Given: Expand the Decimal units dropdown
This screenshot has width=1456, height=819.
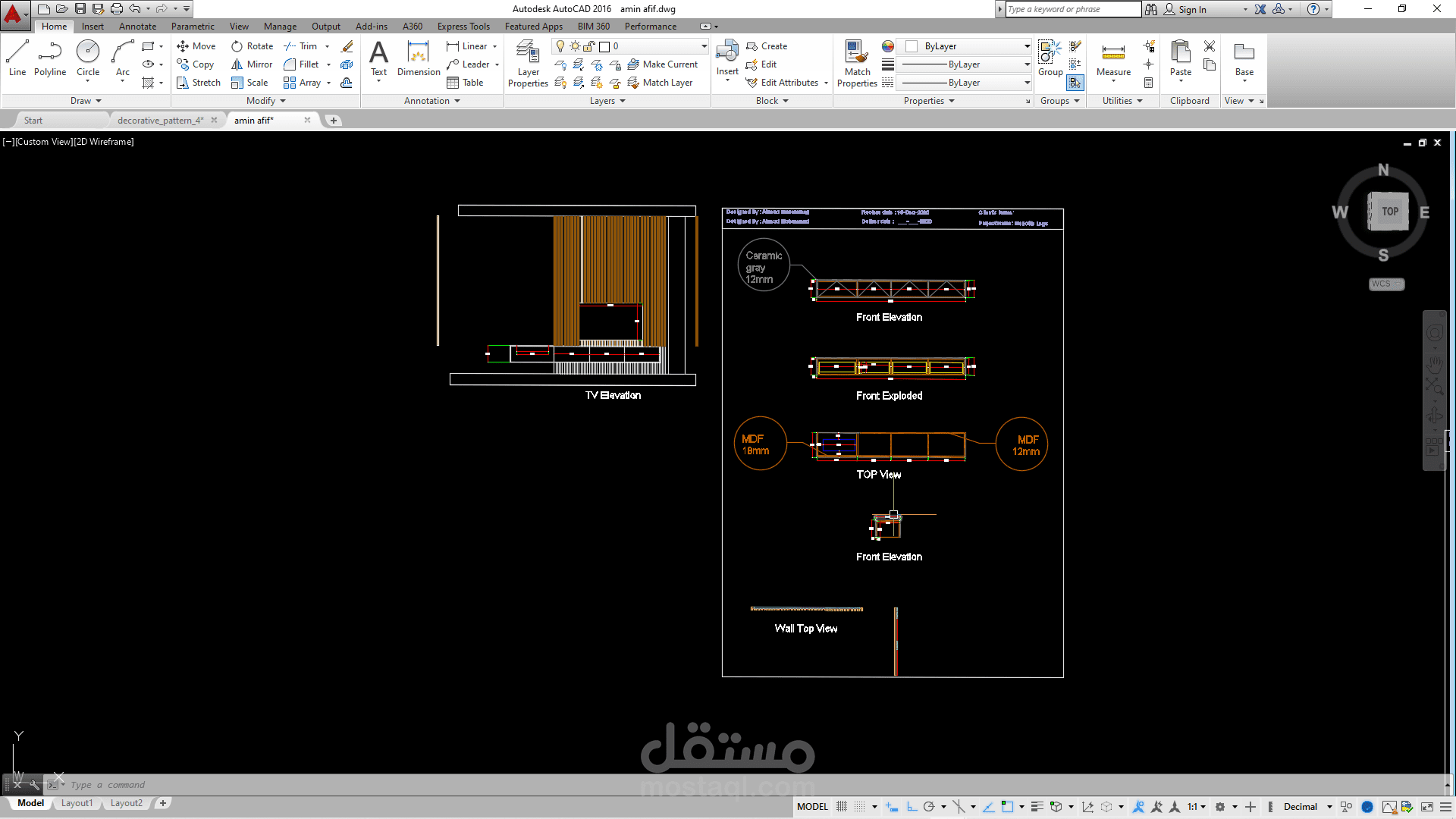Looking at the screenshot, I should (x=1329, y=807).
